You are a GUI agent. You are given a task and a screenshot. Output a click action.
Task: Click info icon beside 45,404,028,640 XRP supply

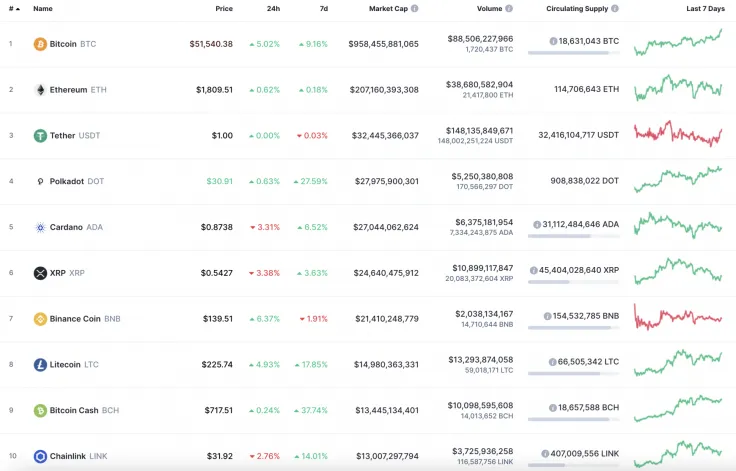tap(534, 270)
